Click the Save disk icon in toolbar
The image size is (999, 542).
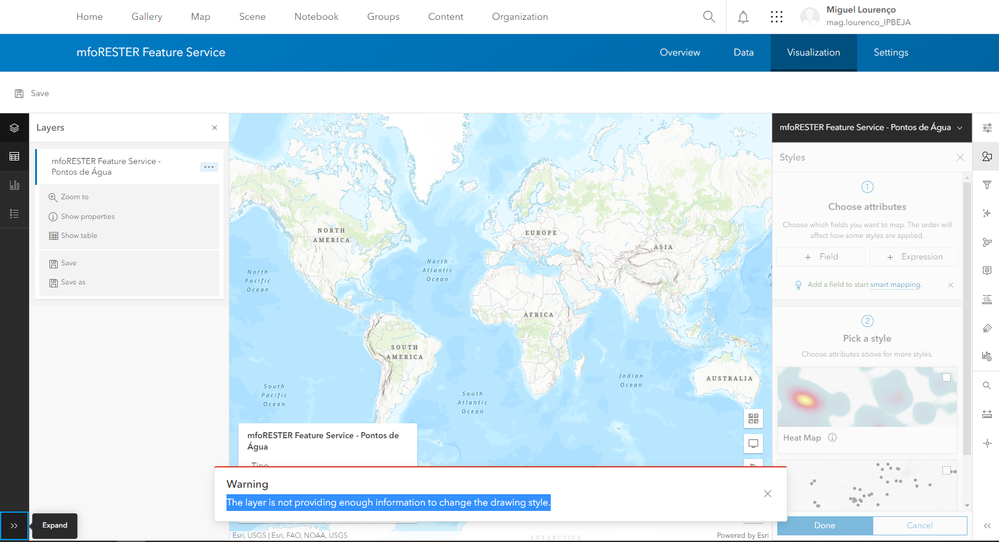19,94
